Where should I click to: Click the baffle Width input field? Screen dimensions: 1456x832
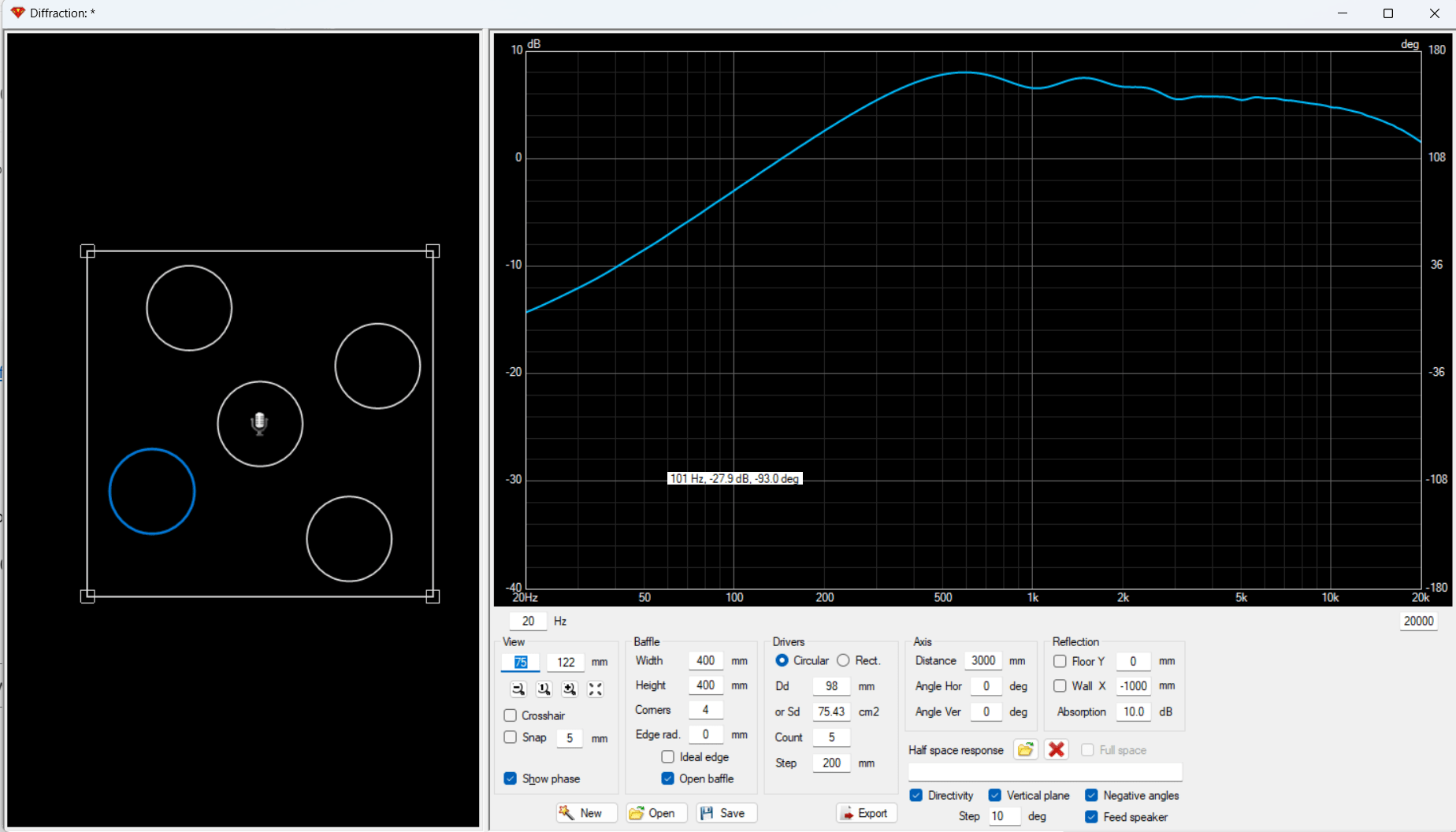click(x=706, y=661)
